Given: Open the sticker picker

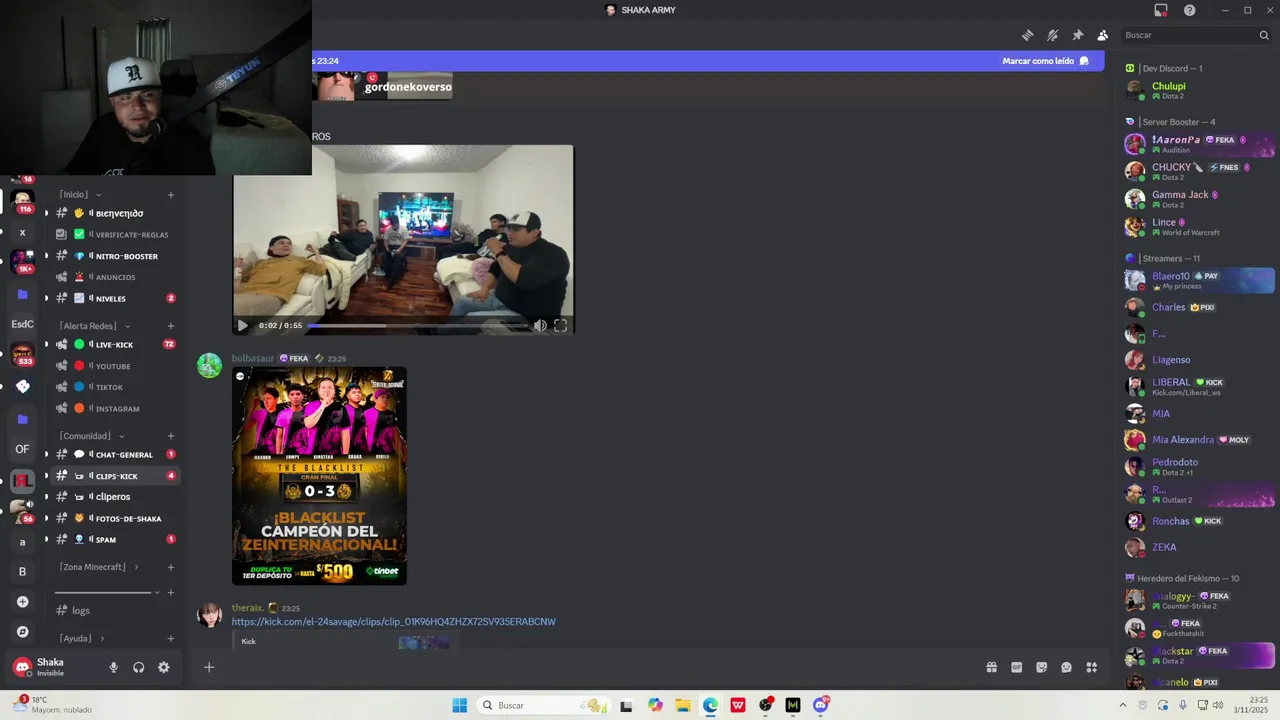Looking at the screenshot, I should [x=1041, y=667].
